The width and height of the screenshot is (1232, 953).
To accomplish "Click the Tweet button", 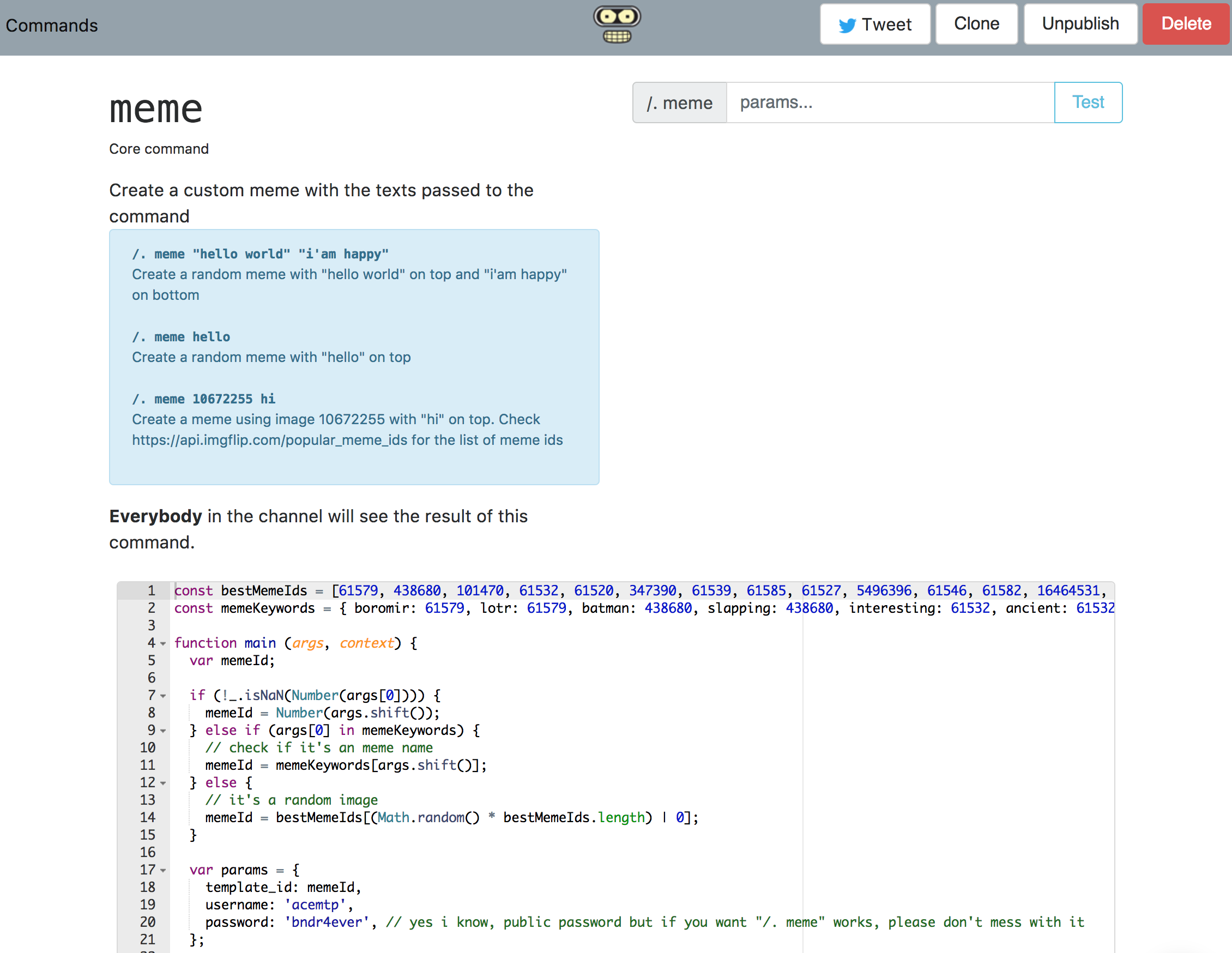I will pyautogui.click(x=875, y=23).
